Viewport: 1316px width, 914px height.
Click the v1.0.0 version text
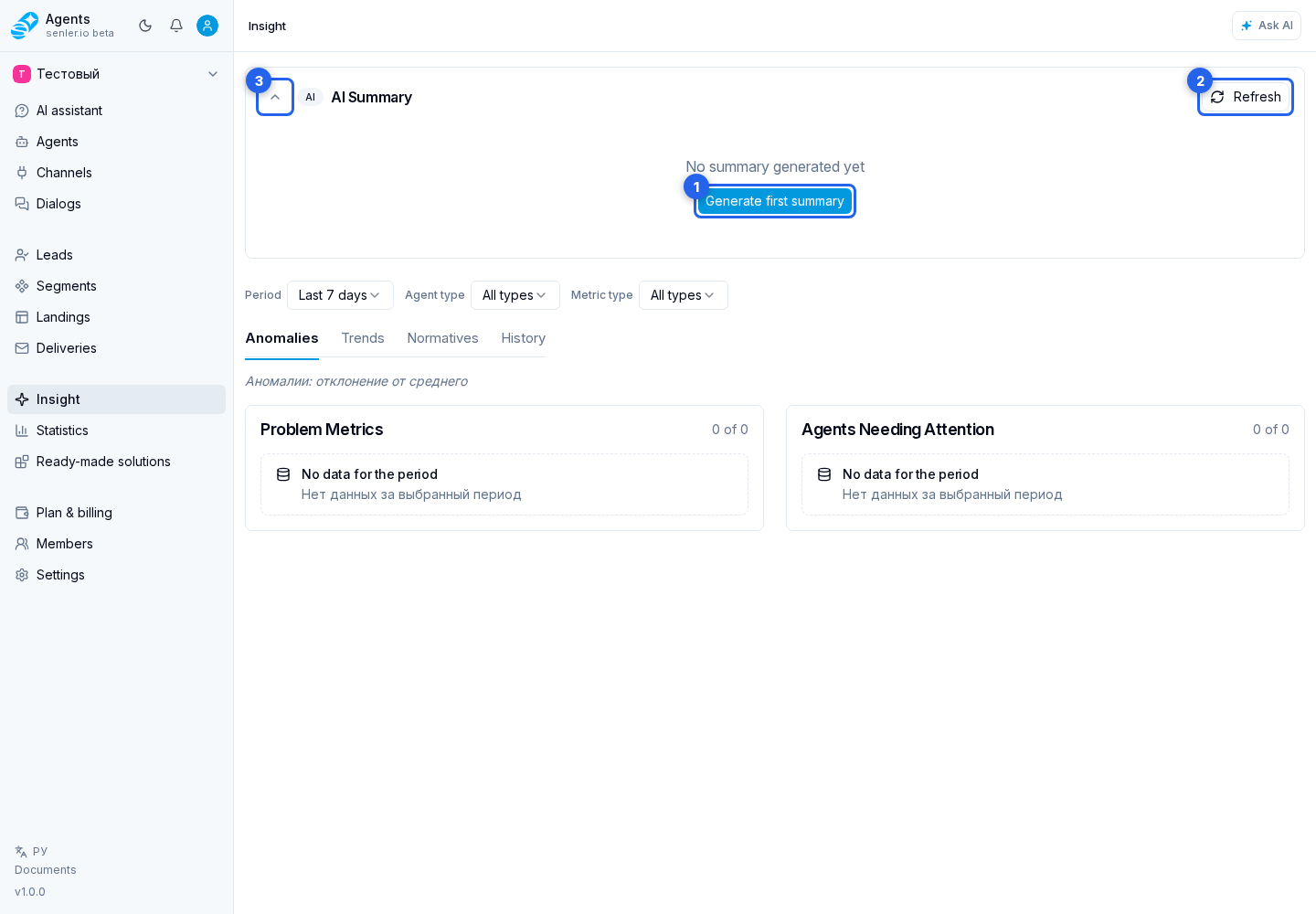30,892
